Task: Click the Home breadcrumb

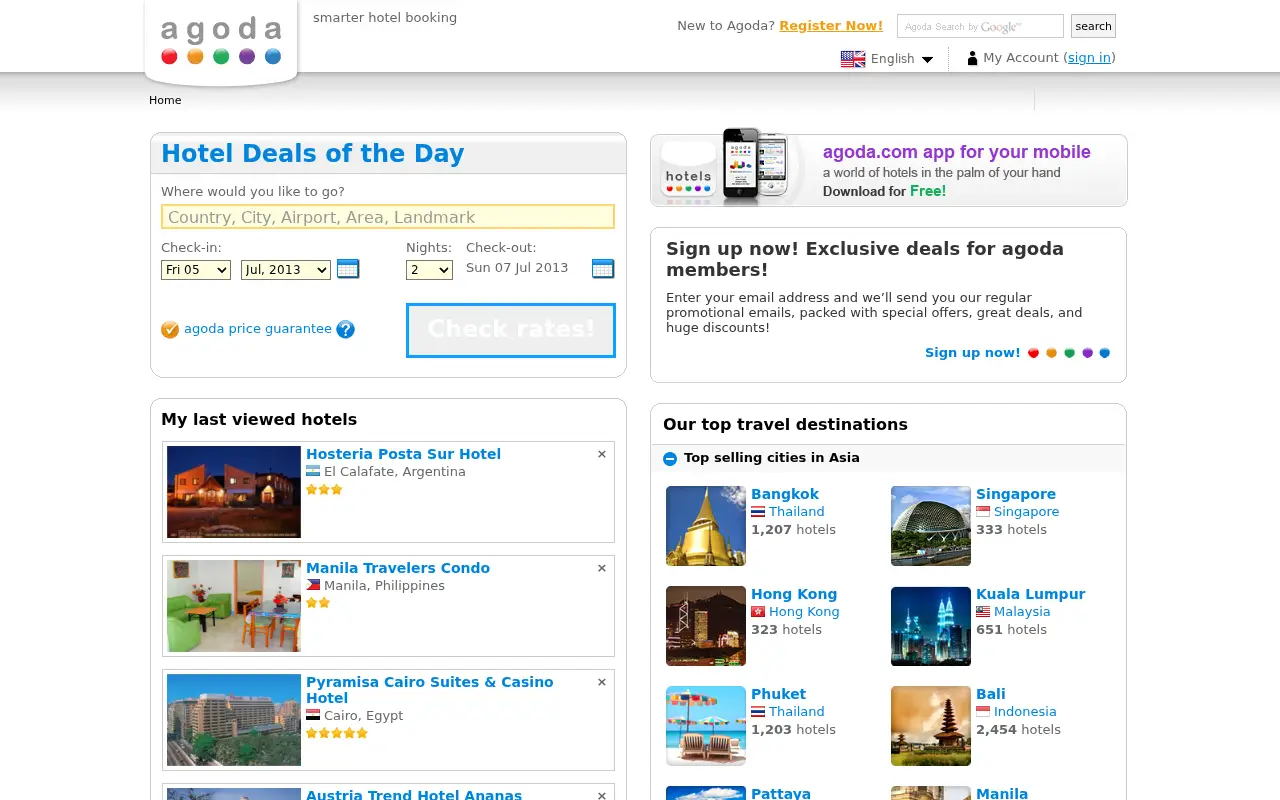Action: click(x=165, y=100)
